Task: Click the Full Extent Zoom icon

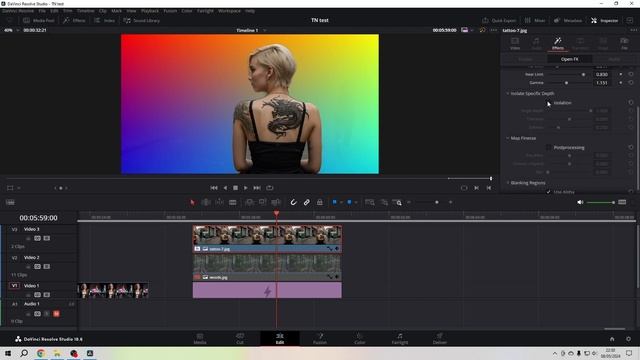Action: tap(370, 202)
